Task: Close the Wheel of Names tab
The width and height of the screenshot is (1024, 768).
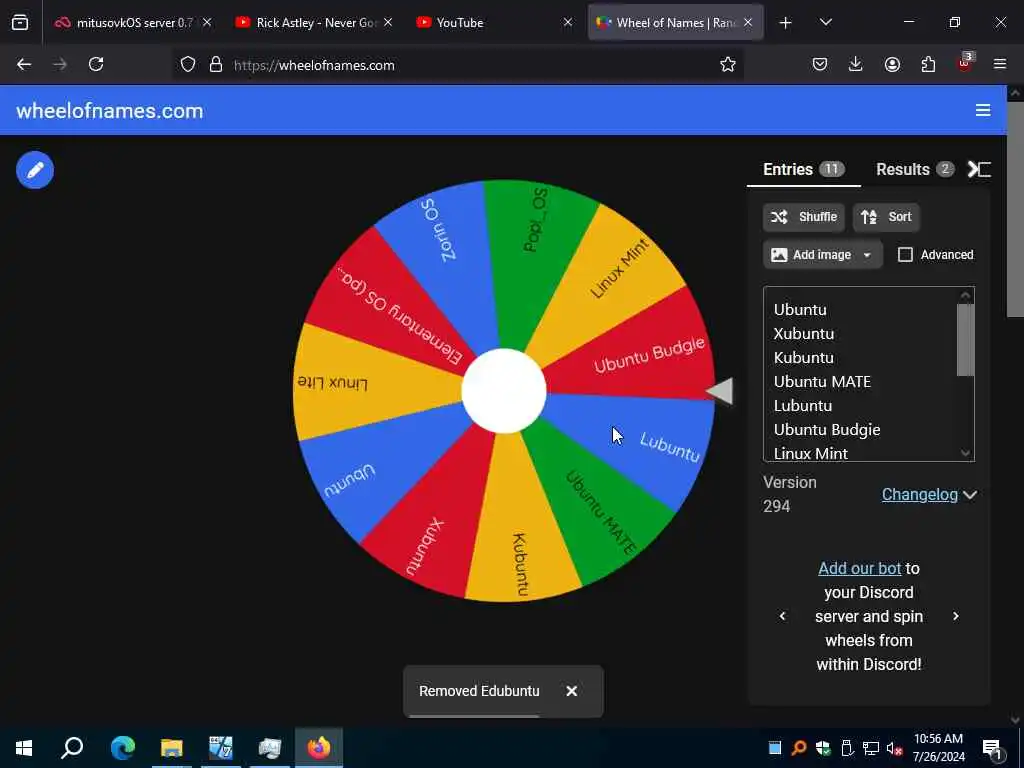Action: click(x=748, y=22)
